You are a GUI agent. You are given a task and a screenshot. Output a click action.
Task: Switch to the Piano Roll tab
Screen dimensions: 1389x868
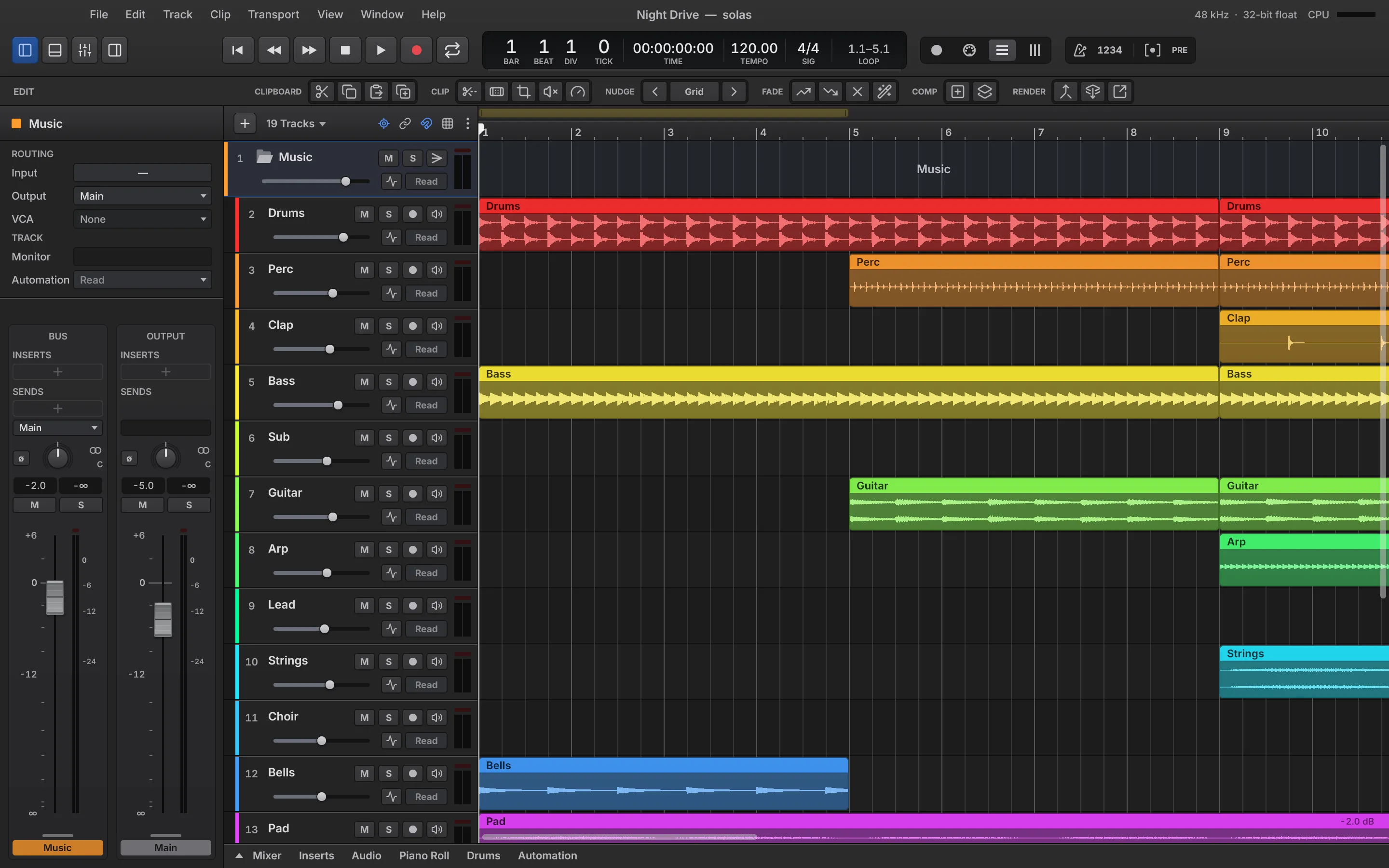coord(424,855)
